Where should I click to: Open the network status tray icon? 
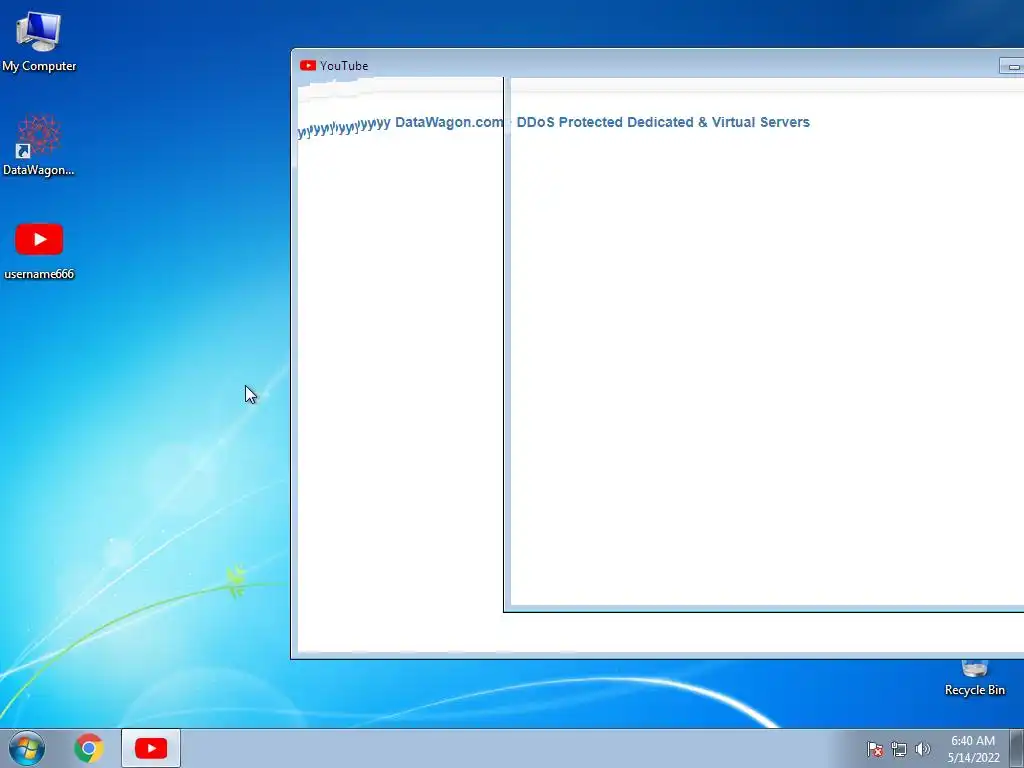coord(899,749)
